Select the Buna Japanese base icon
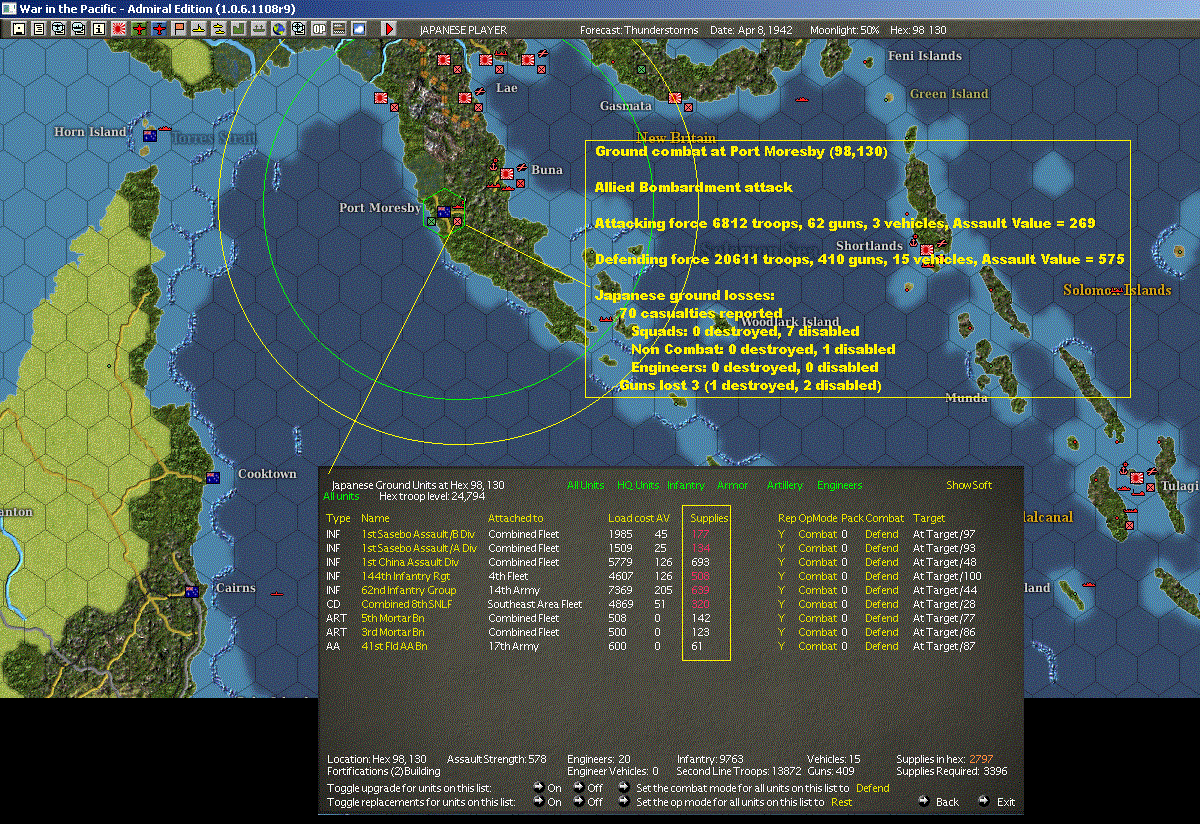The width and height of the screenshot is (1200, 824). (x=508, y=172)
